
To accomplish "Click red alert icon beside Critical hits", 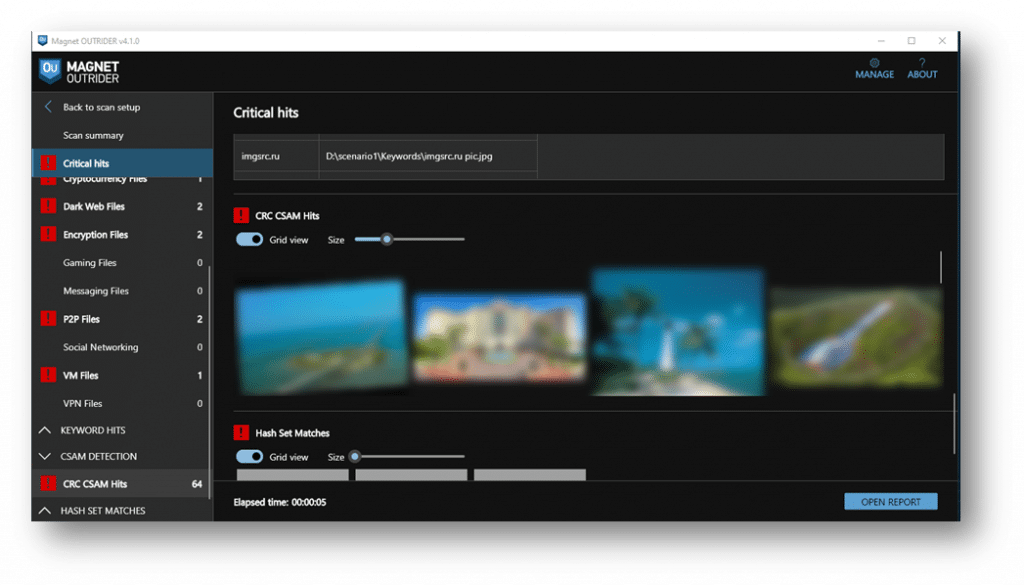I will pos(48,163).
